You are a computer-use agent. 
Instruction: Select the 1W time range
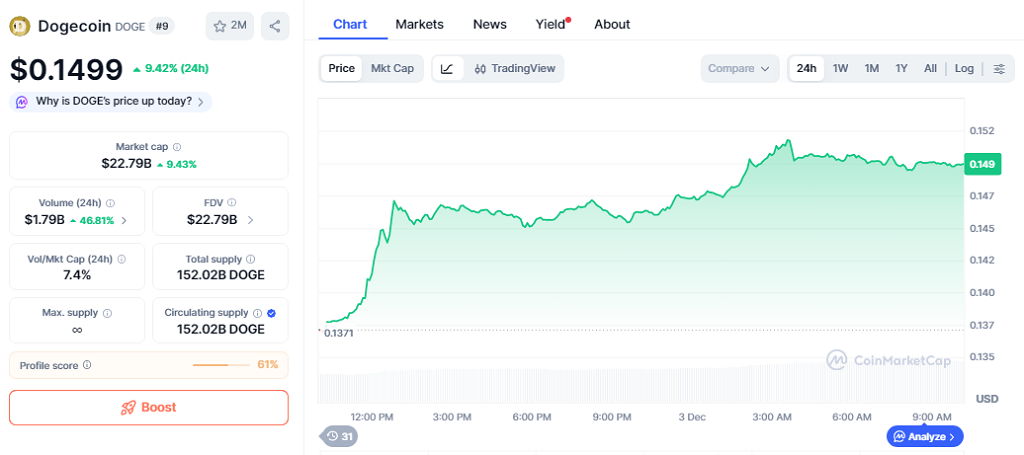click(x=840, y=69)
